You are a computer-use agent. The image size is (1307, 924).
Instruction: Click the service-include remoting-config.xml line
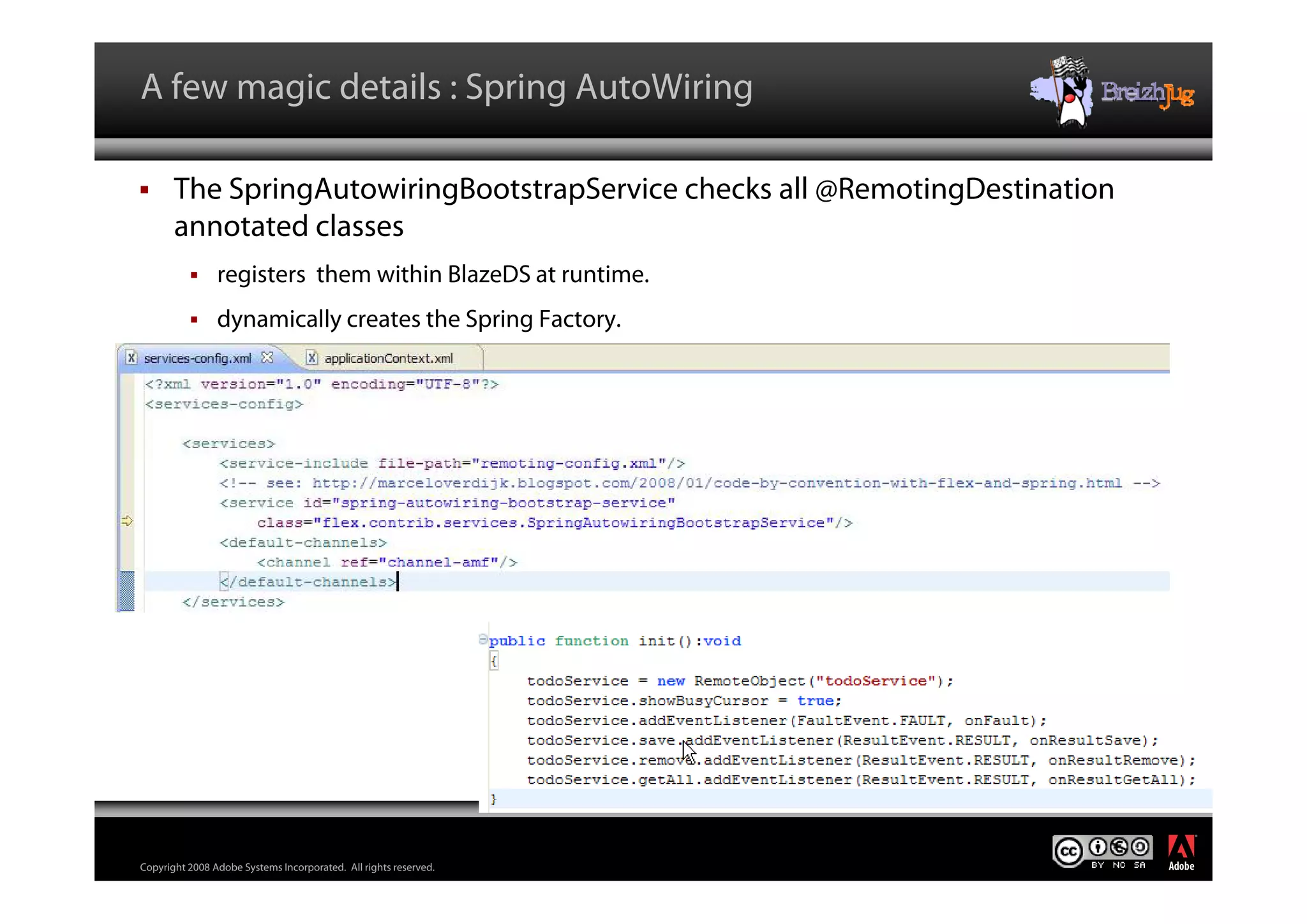pos(452,463)
